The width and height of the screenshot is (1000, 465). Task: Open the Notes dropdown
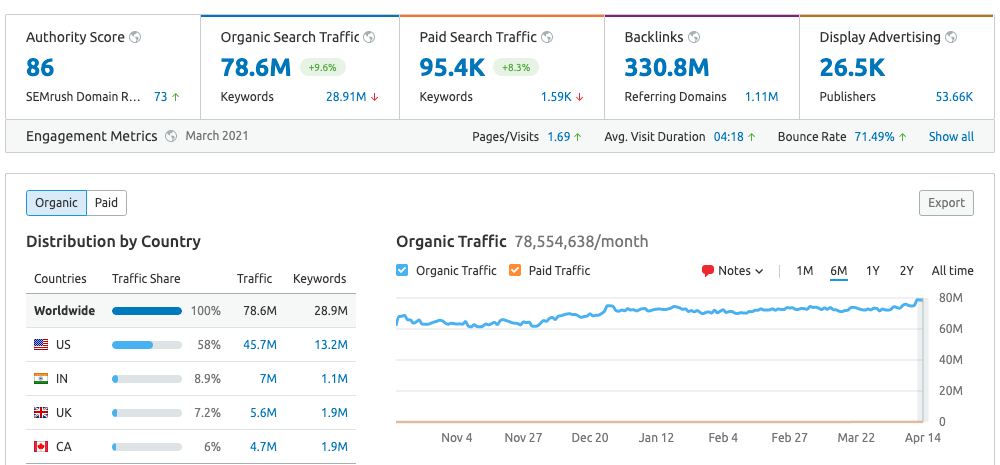click(x=733, y=271)
